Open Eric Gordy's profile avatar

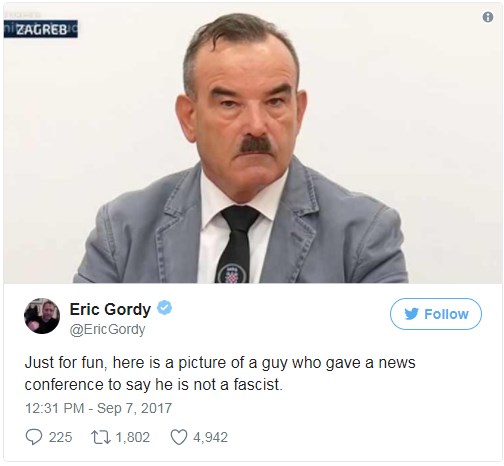pos(42,316)
